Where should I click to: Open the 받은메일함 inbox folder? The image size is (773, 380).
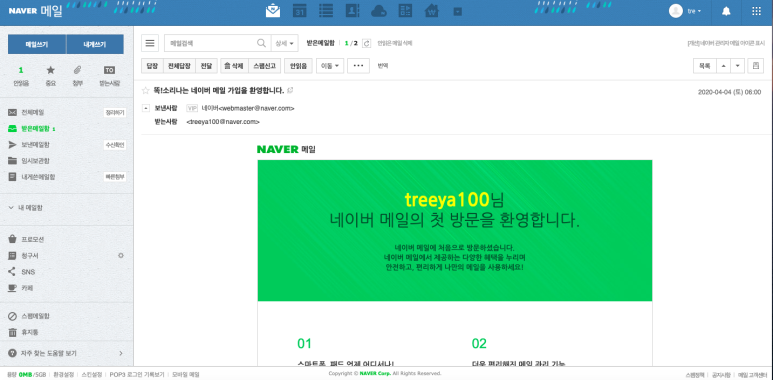click(x=35, y=129)
